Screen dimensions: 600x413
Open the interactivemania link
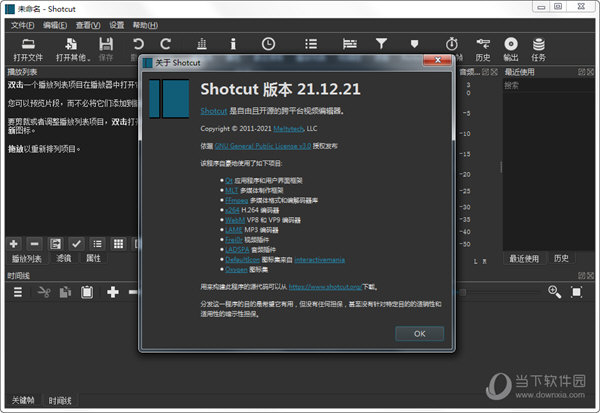click(x=320, y=260)
